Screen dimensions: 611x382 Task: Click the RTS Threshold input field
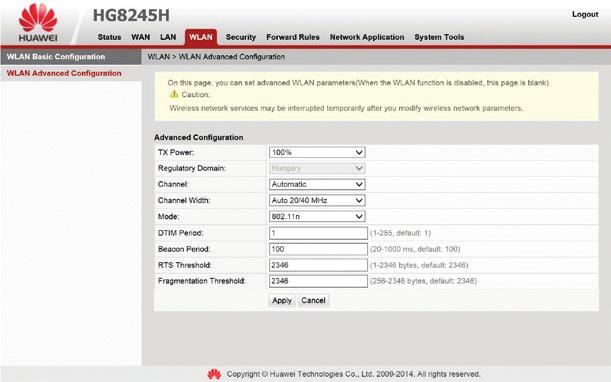318,265
